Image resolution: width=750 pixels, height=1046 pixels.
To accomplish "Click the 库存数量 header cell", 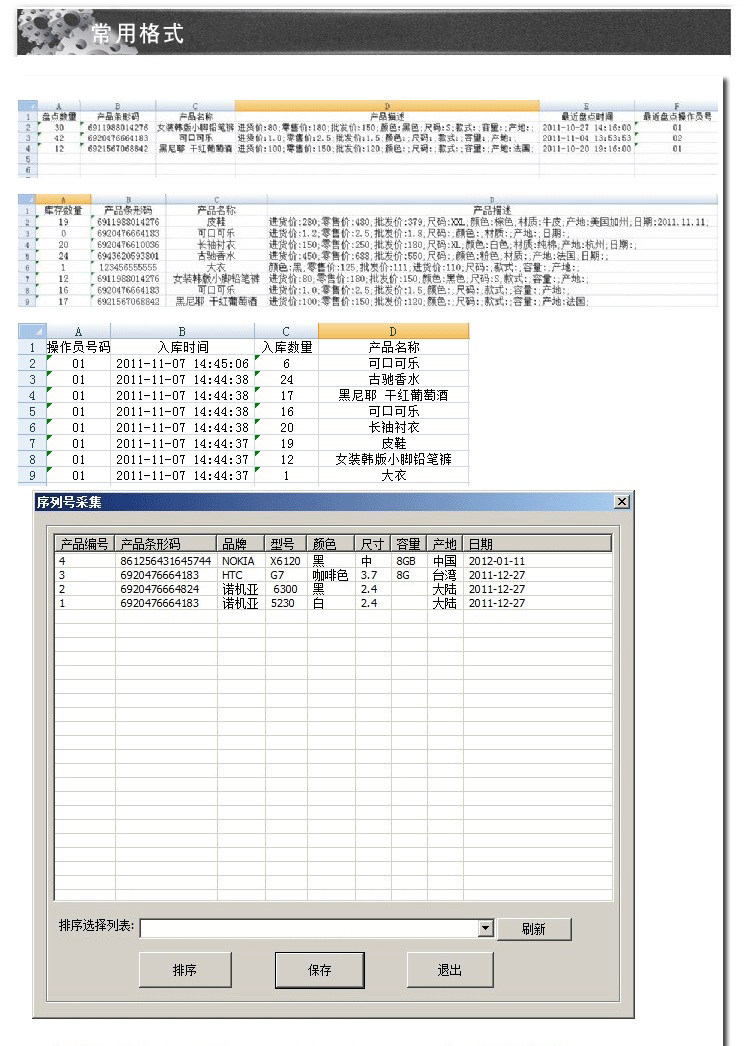I will click(x=63, y=210).
